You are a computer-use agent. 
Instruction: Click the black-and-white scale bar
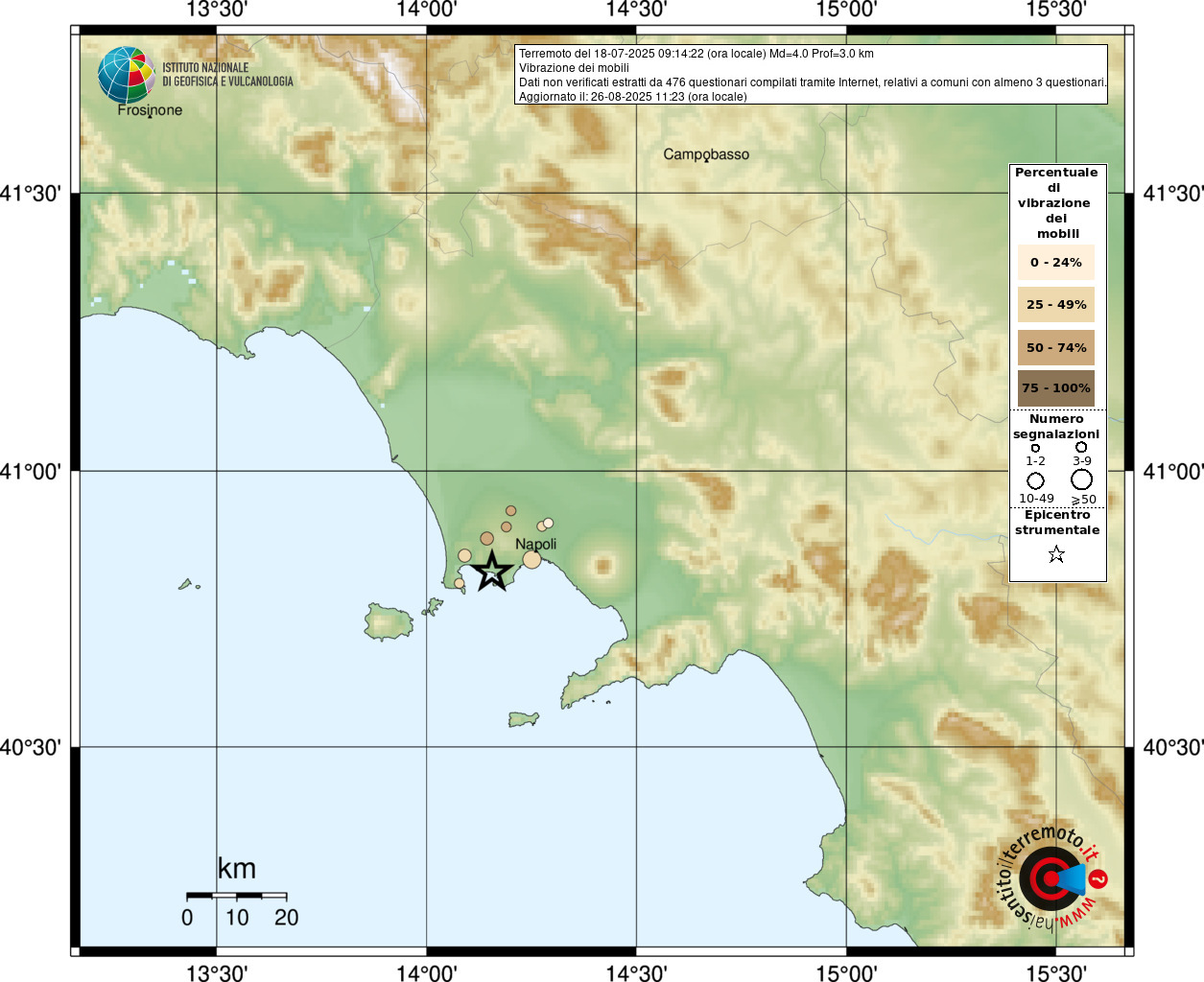tap(237, 896)
